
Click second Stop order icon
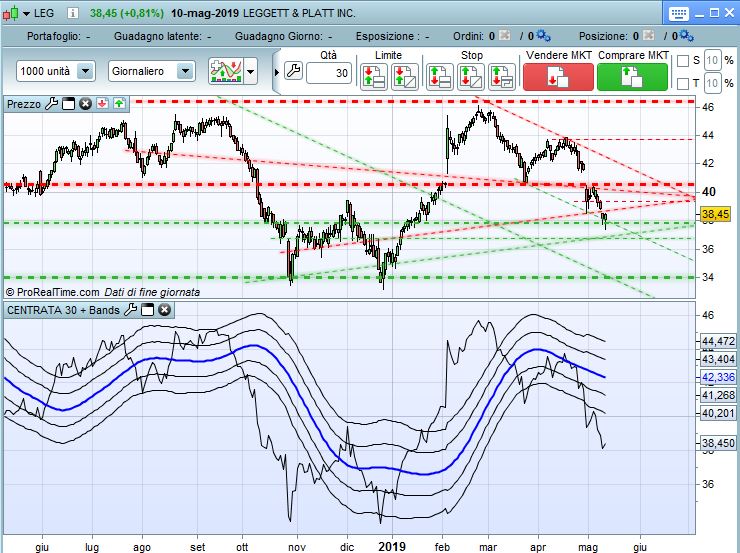point(470,76)
